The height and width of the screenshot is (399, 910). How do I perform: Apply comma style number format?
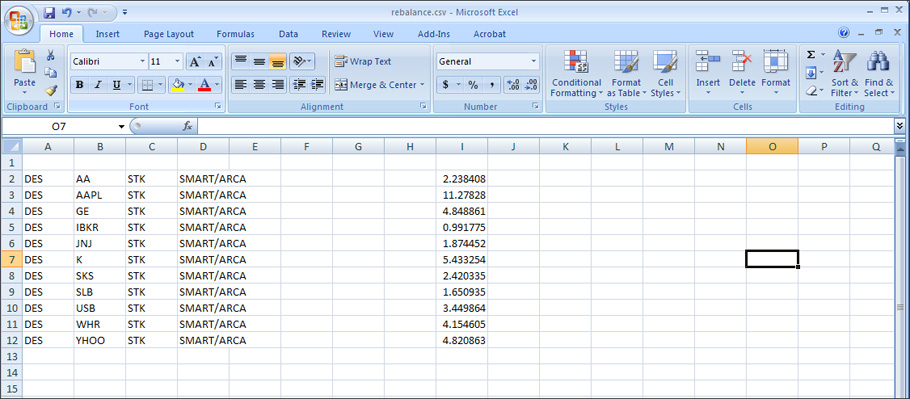point(492,85)
